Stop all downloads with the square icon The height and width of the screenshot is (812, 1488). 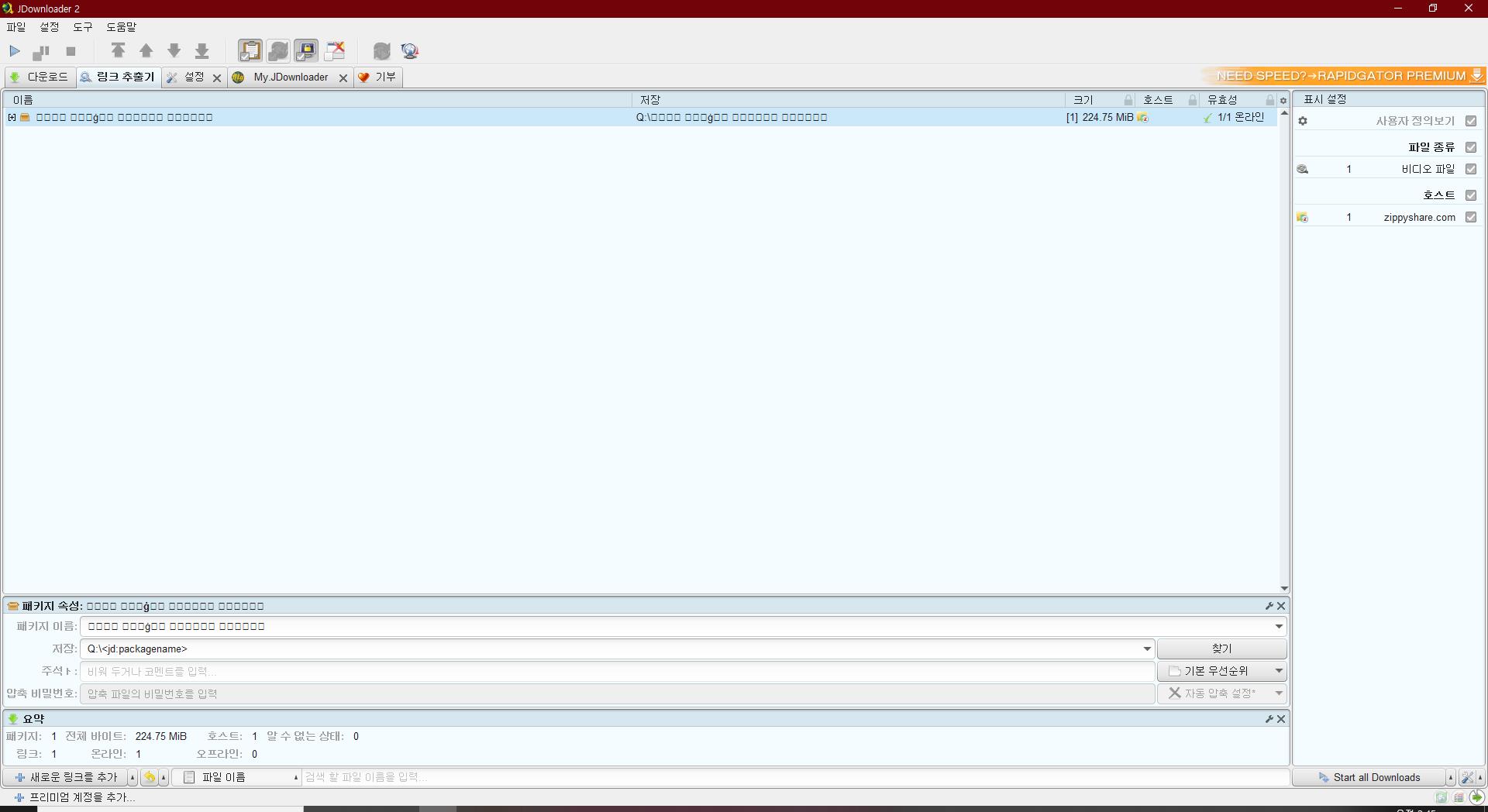point(71,51)
